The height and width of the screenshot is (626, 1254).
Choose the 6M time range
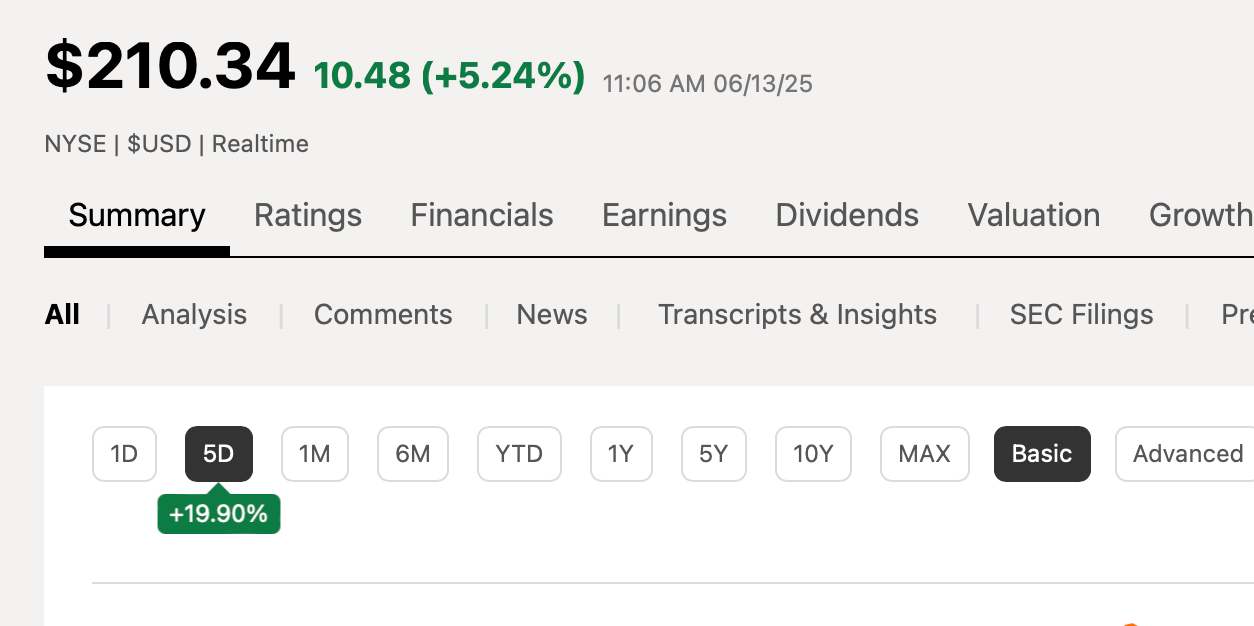(413, 454)
